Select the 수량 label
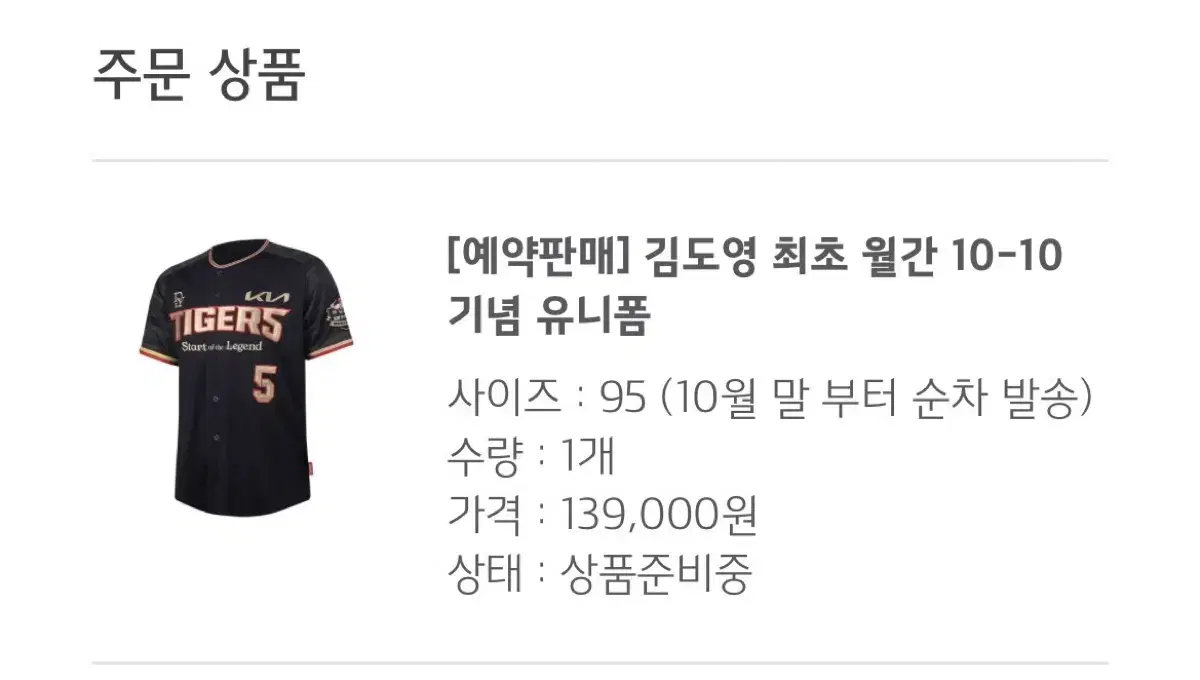This screenshot has width=1200, height=680. [484, 458]
